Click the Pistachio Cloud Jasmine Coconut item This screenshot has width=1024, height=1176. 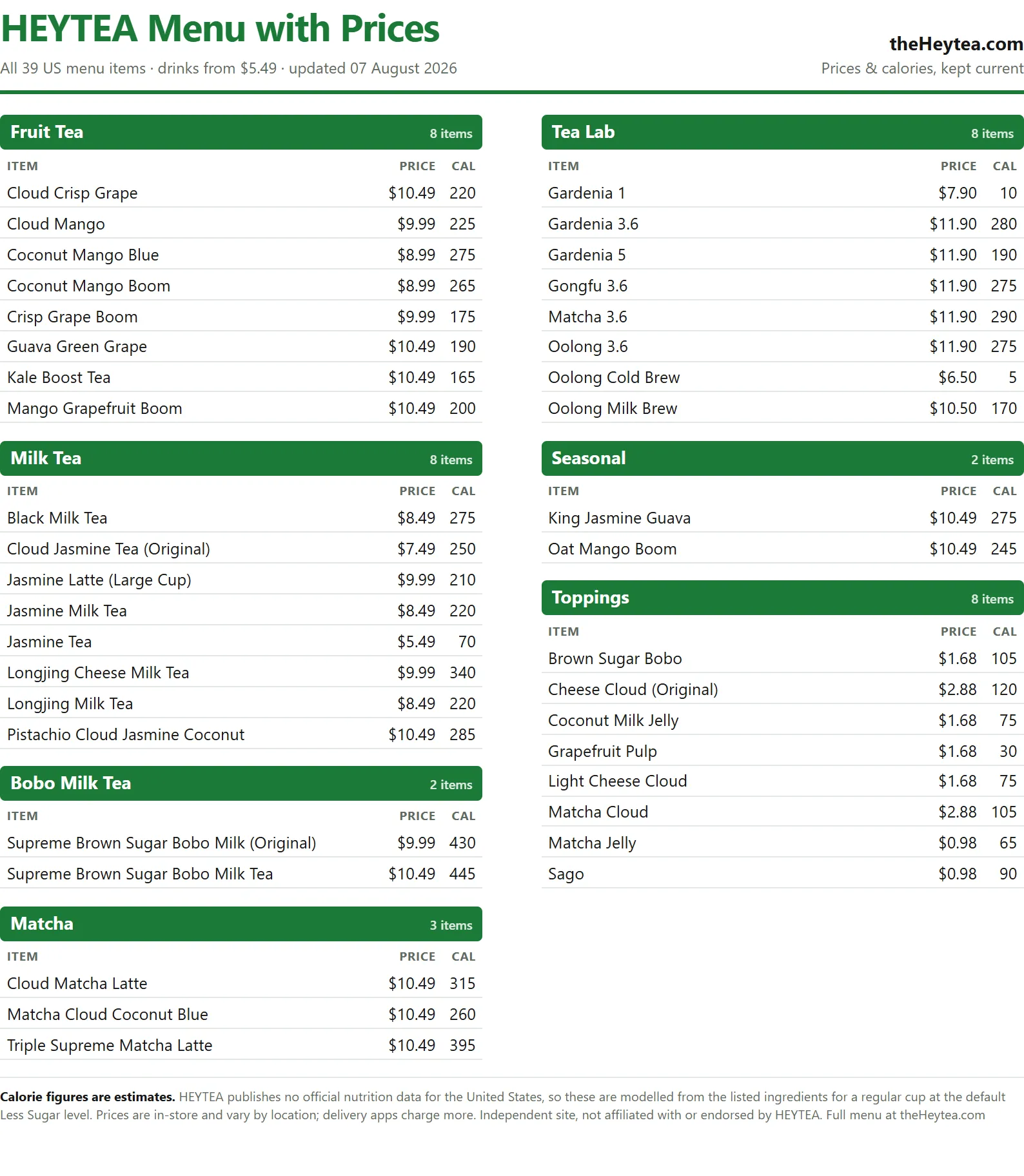[x=241, y=734]
